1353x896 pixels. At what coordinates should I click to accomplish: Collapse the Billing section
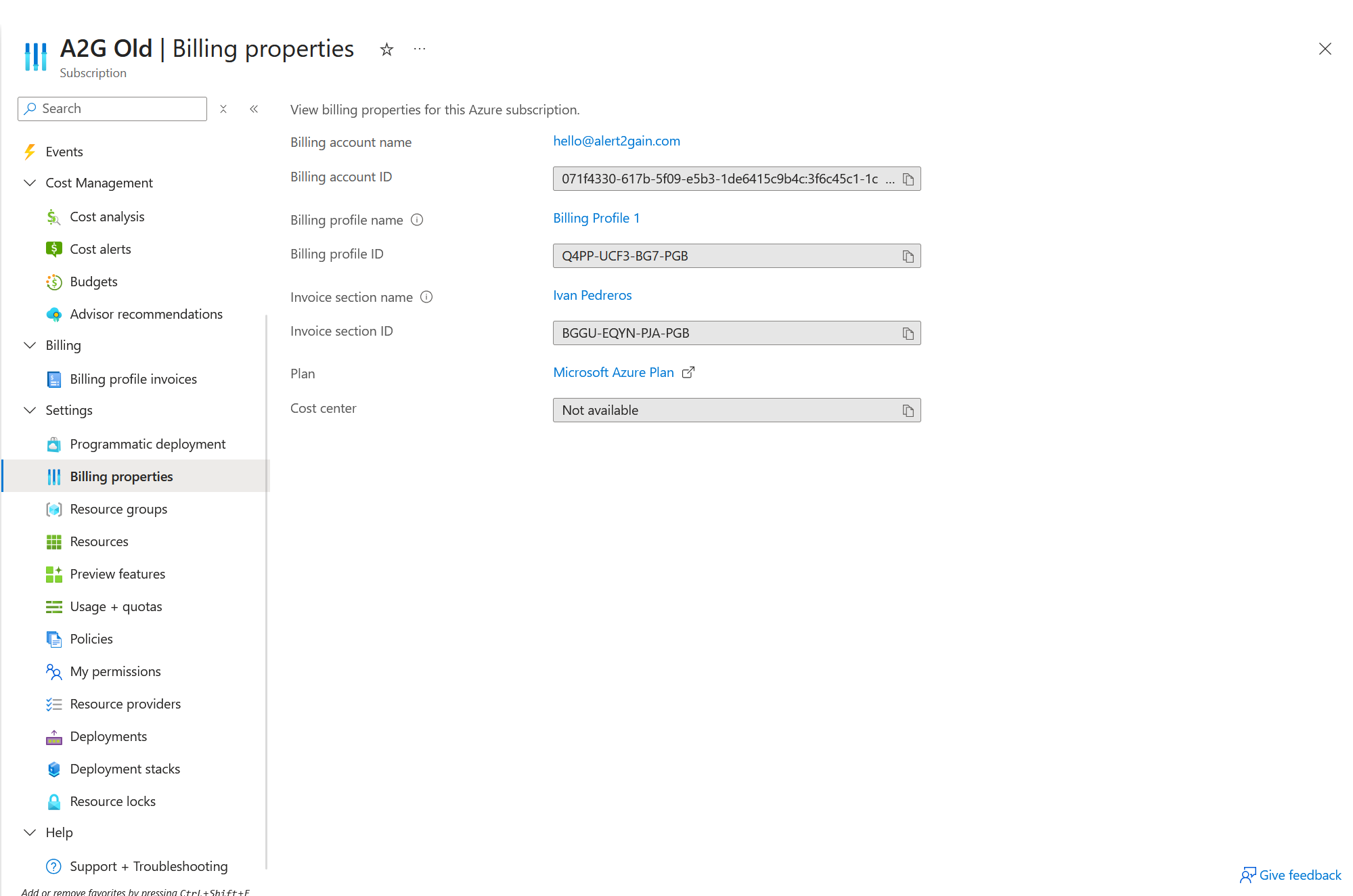click(30, 345)
